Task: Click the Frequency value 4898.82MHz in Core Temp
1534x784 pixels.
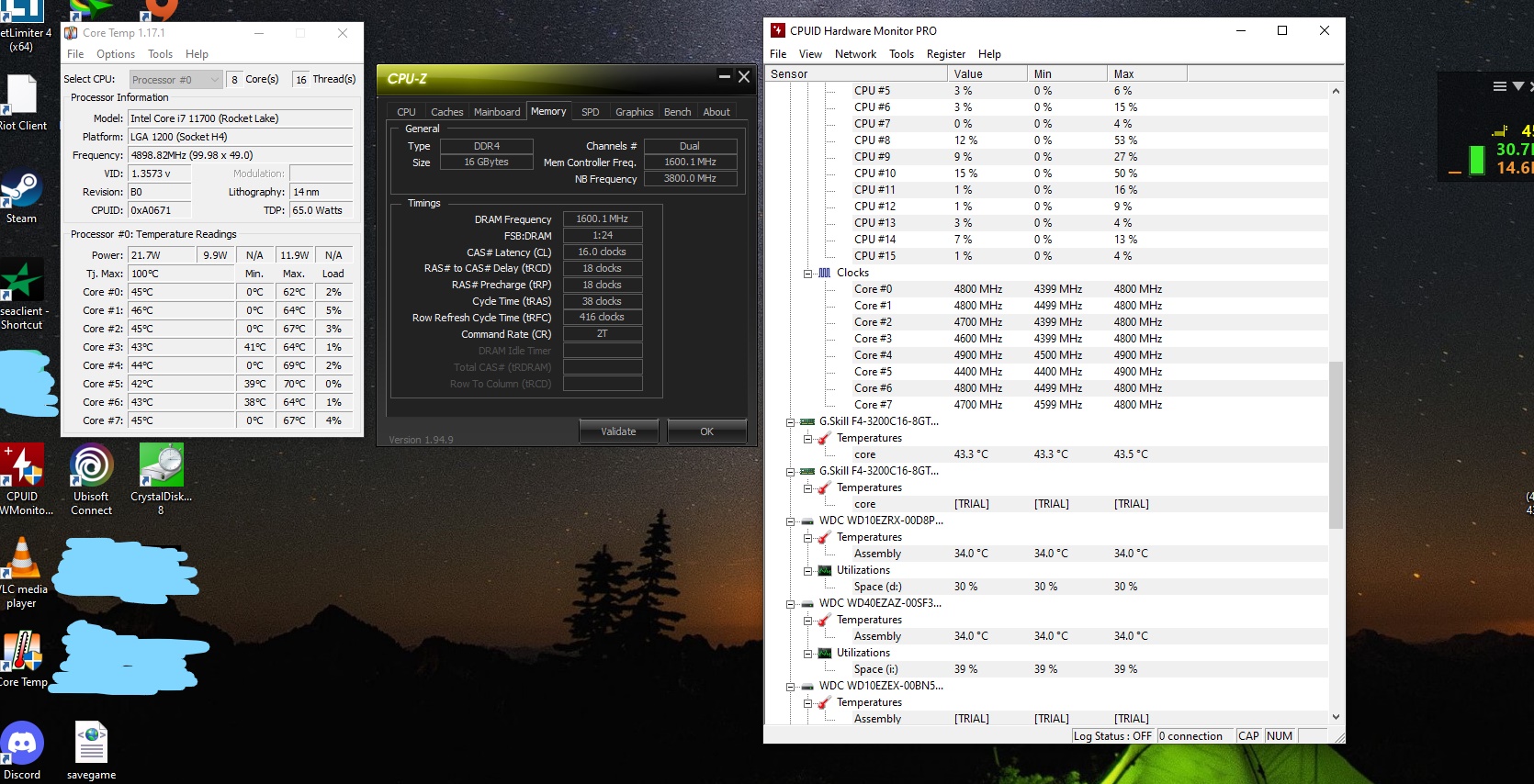Action: point(241,155)
